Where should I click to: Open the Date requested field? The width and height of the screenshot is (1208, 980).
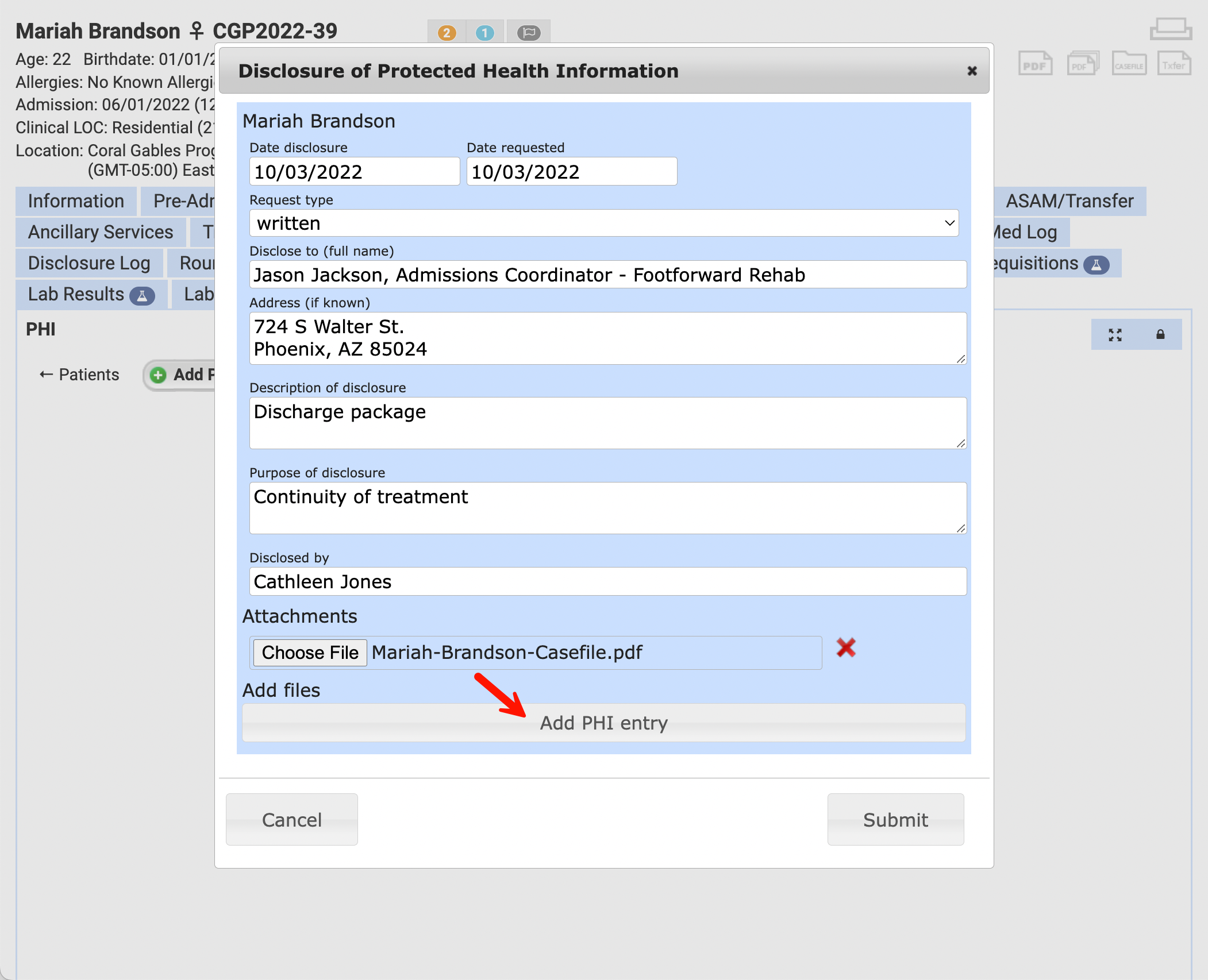[571, 172]
